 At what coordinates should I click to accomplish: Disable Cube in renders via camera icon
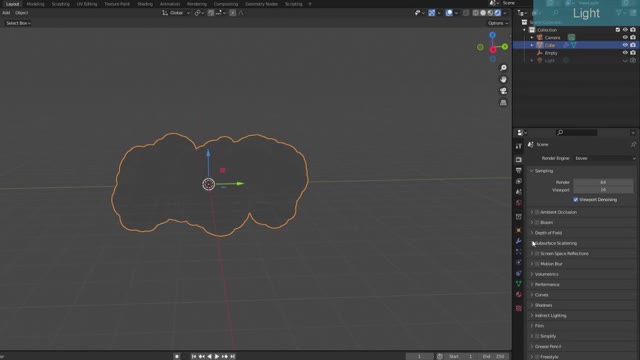pos(633,45)
